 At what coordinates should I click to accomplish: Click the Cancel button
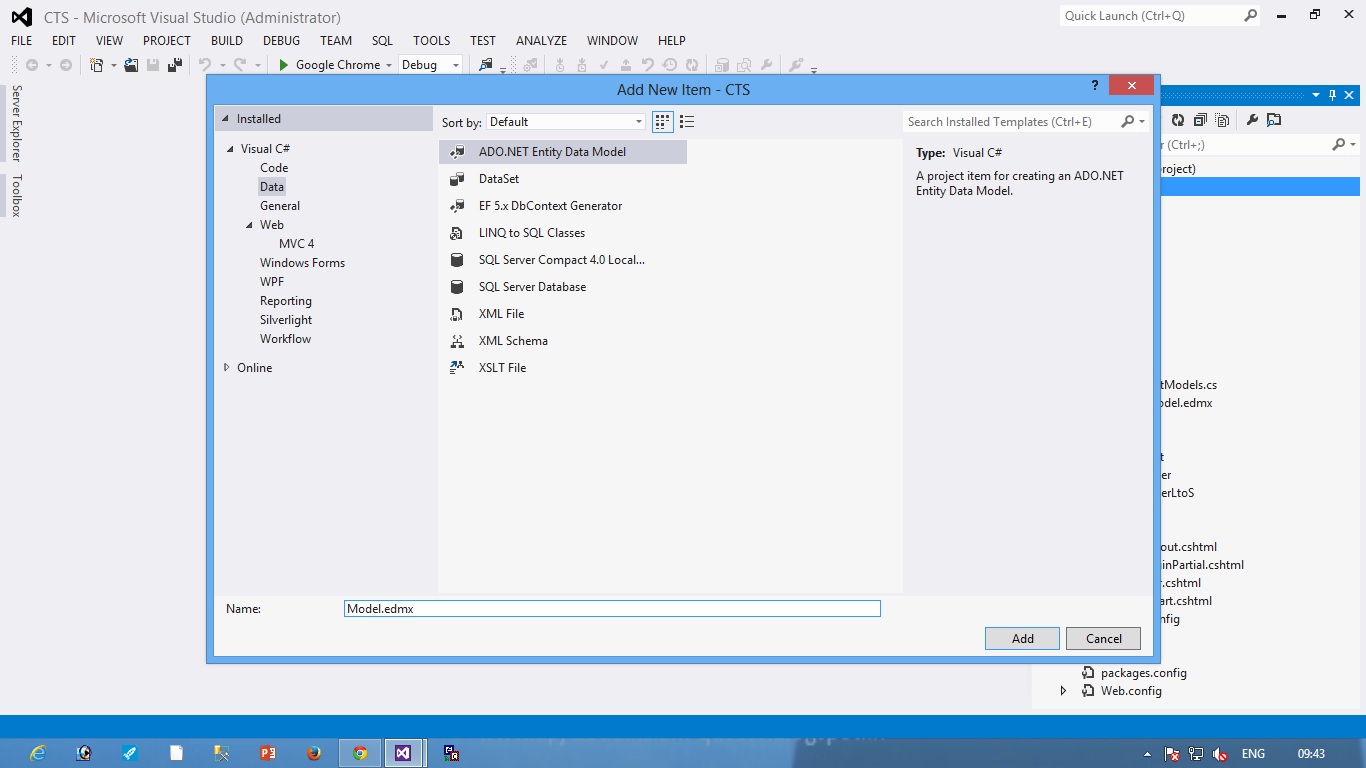pos(1103,638)
